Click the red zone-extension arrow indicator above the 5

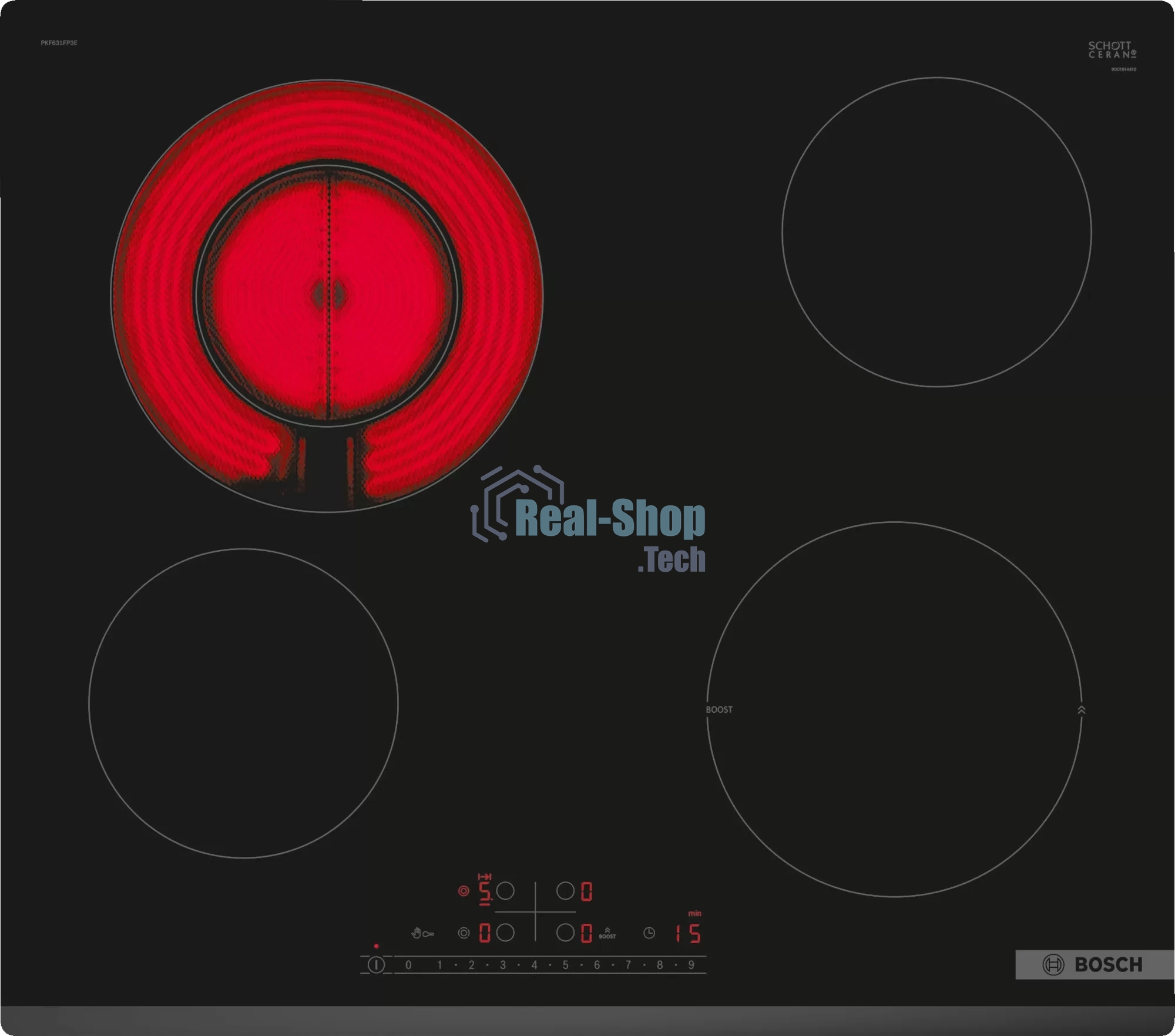point(485,876)
